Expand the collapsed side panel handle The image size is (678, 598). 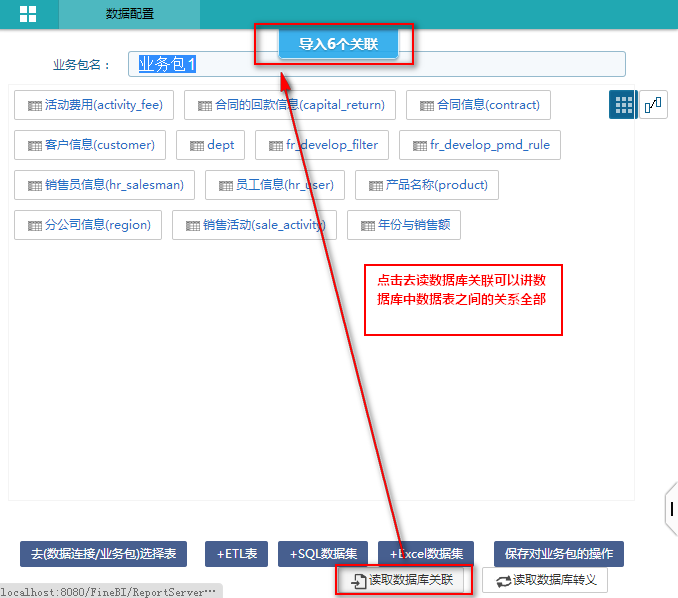tap(671, 508)
